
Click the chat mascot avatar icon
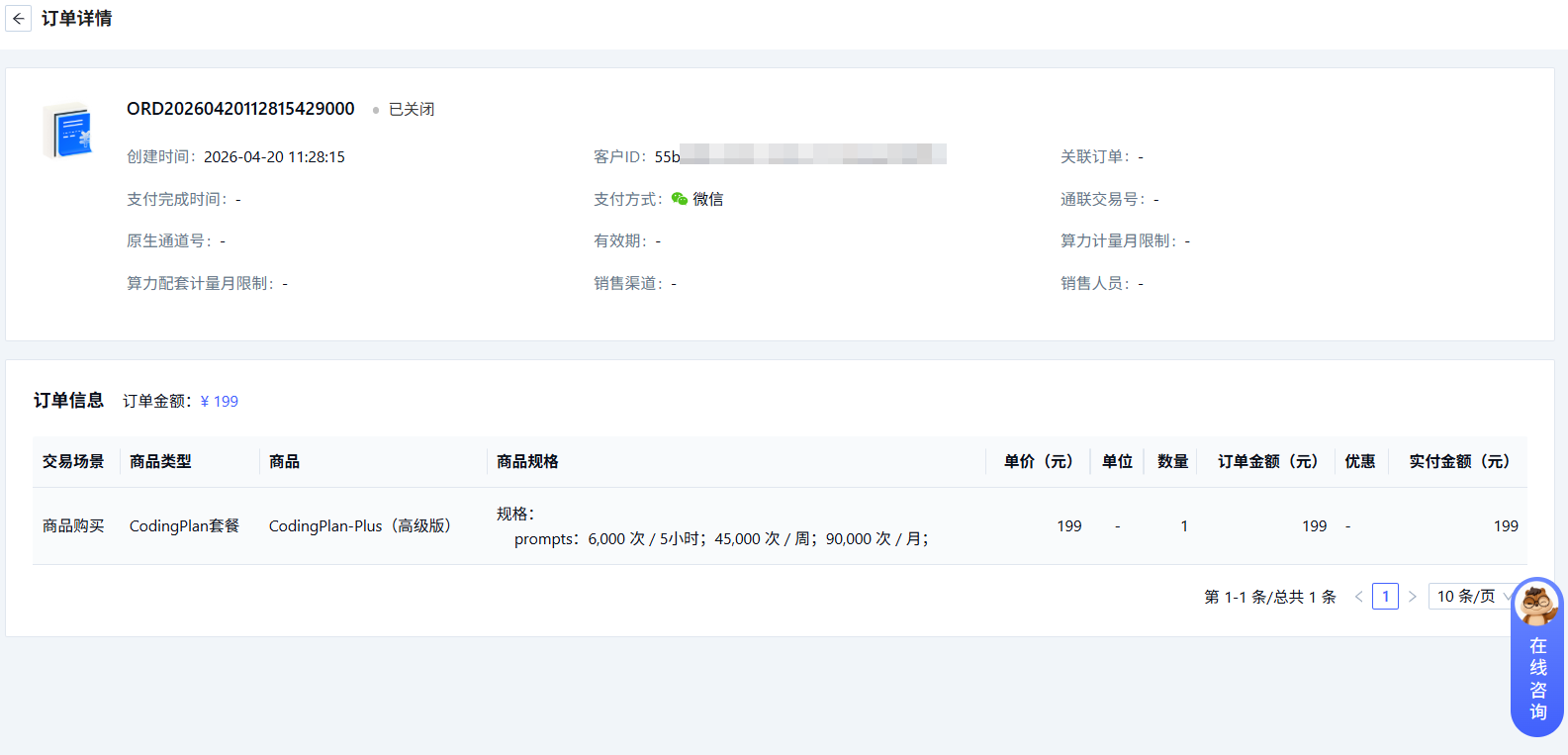click(1537, 604)
